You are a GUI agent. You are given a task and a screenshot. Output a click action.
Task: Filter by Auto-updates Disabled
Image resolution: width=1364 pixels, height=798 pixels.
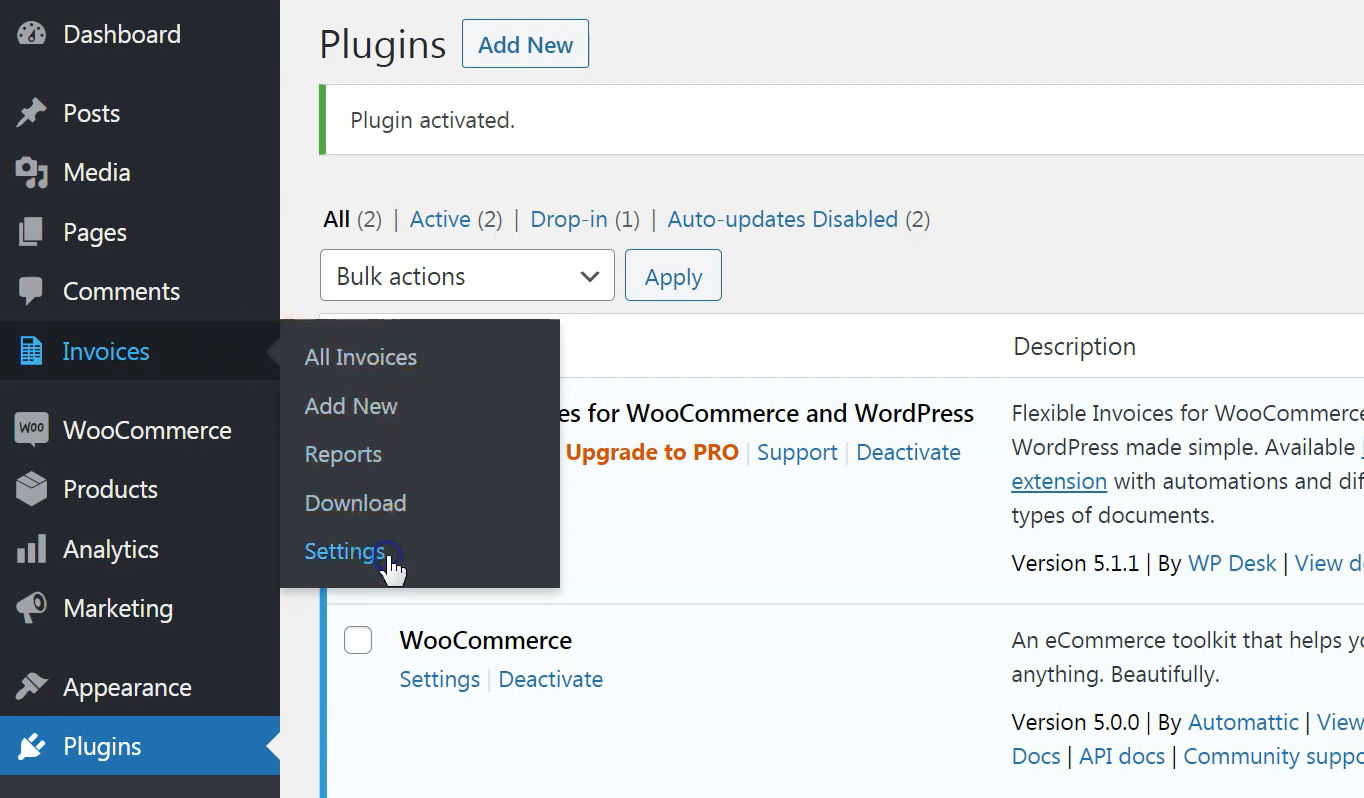coord(783,219)
